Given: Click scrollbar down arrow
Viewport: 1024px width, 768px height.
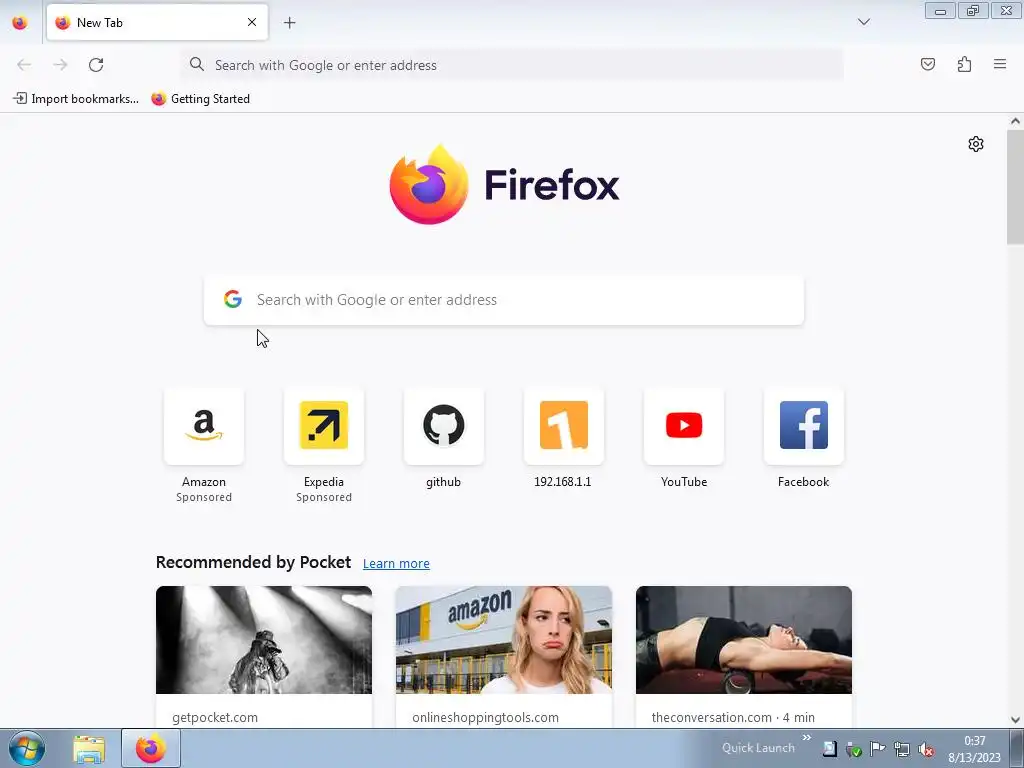Looking at the screenshot, I should click(x=1015, y=720).
